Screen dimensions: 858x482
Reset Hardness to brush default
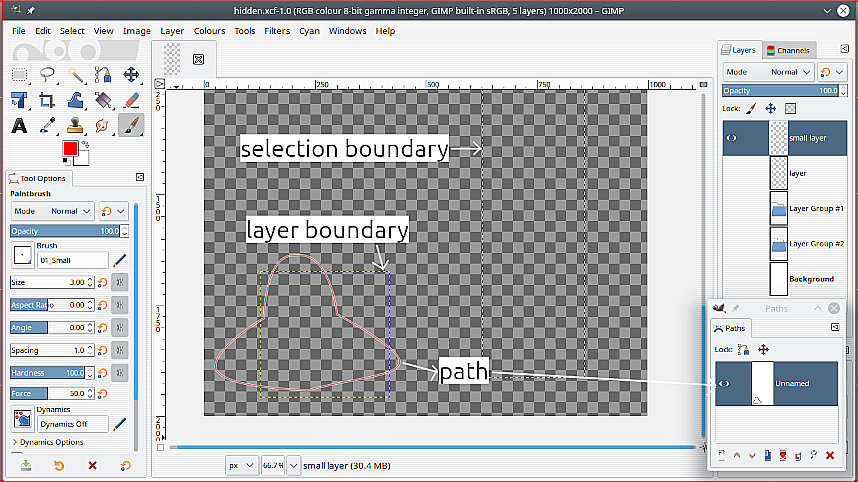102,373
